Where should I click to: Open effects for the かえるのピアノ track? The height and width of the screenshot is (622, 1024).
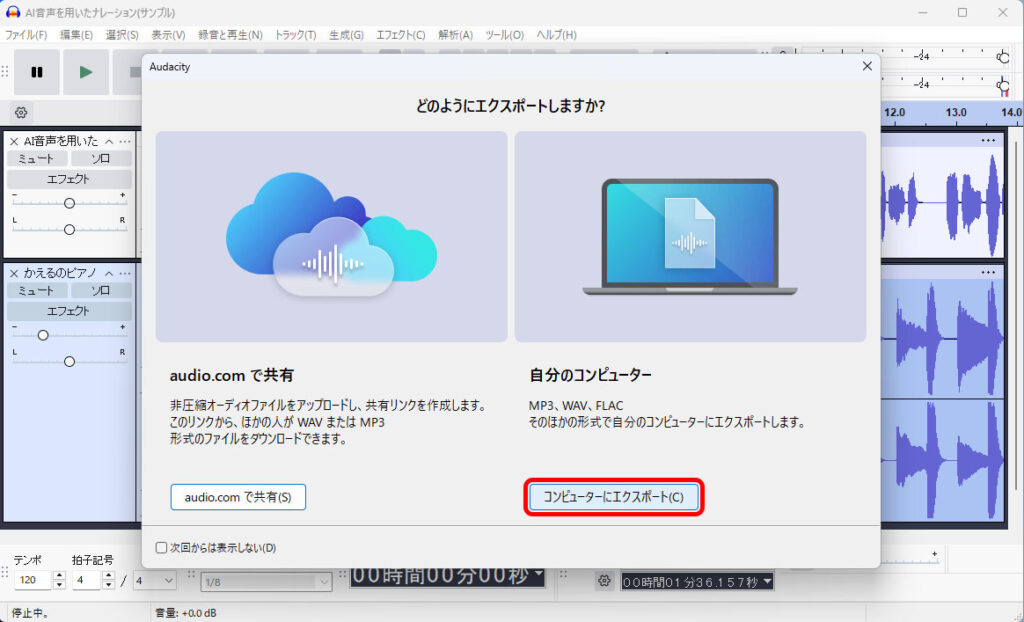69,311
